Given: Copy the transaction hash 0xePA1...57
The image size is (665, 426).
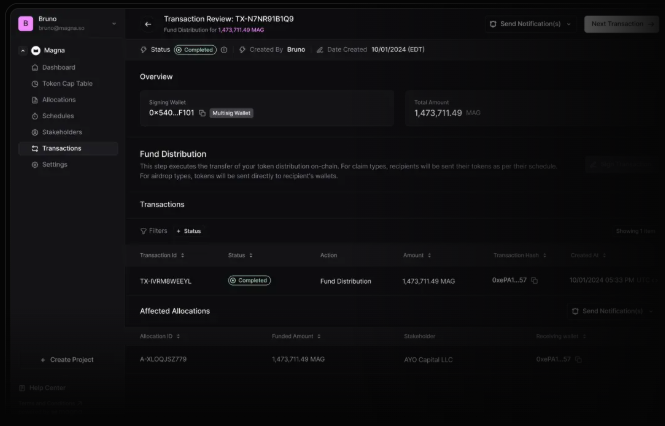Looking at the screenshot, I should tap(535, 281).
